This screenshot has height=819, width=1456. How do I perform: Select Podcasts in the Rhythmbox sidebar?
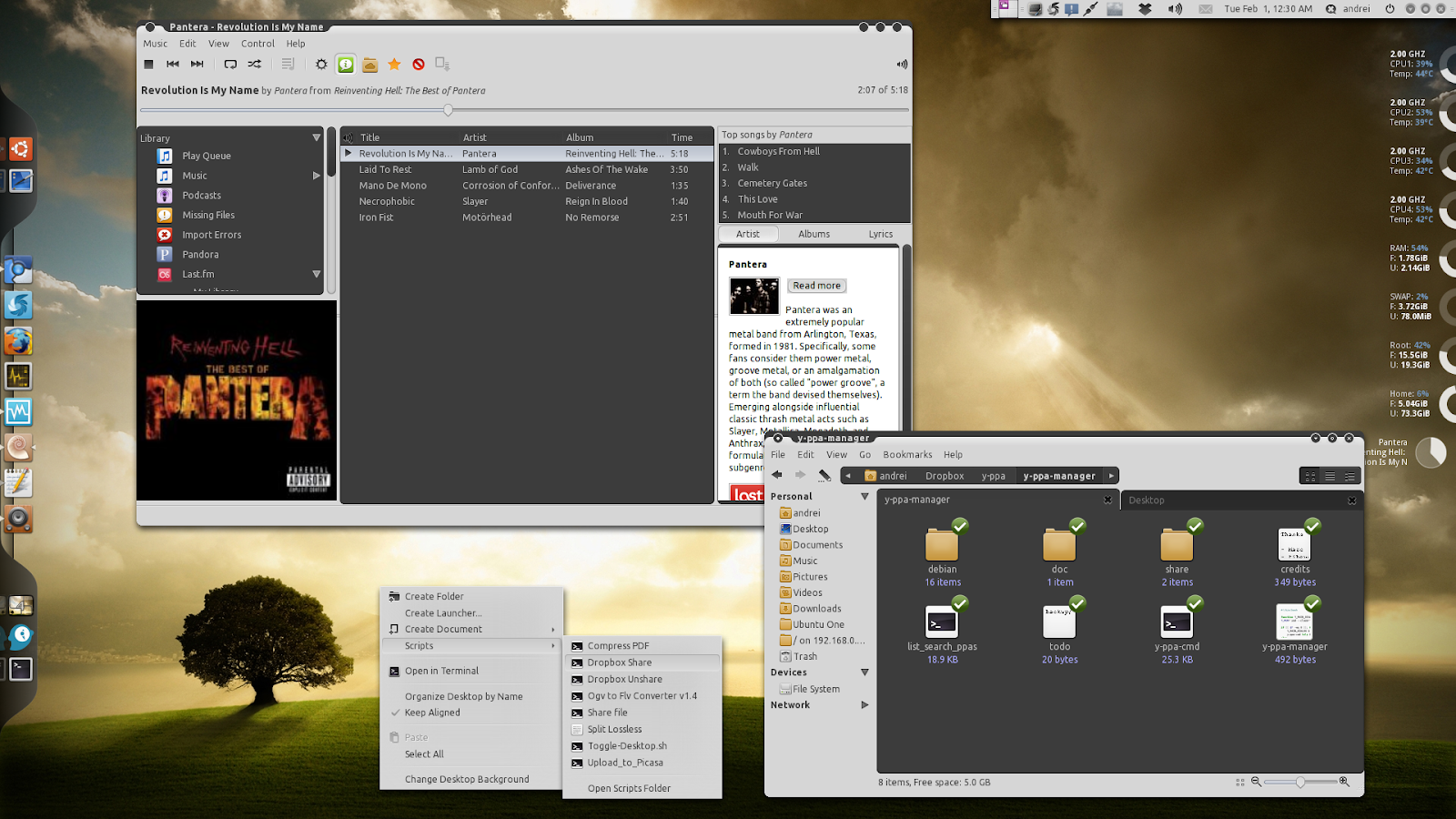click(201, 196)
